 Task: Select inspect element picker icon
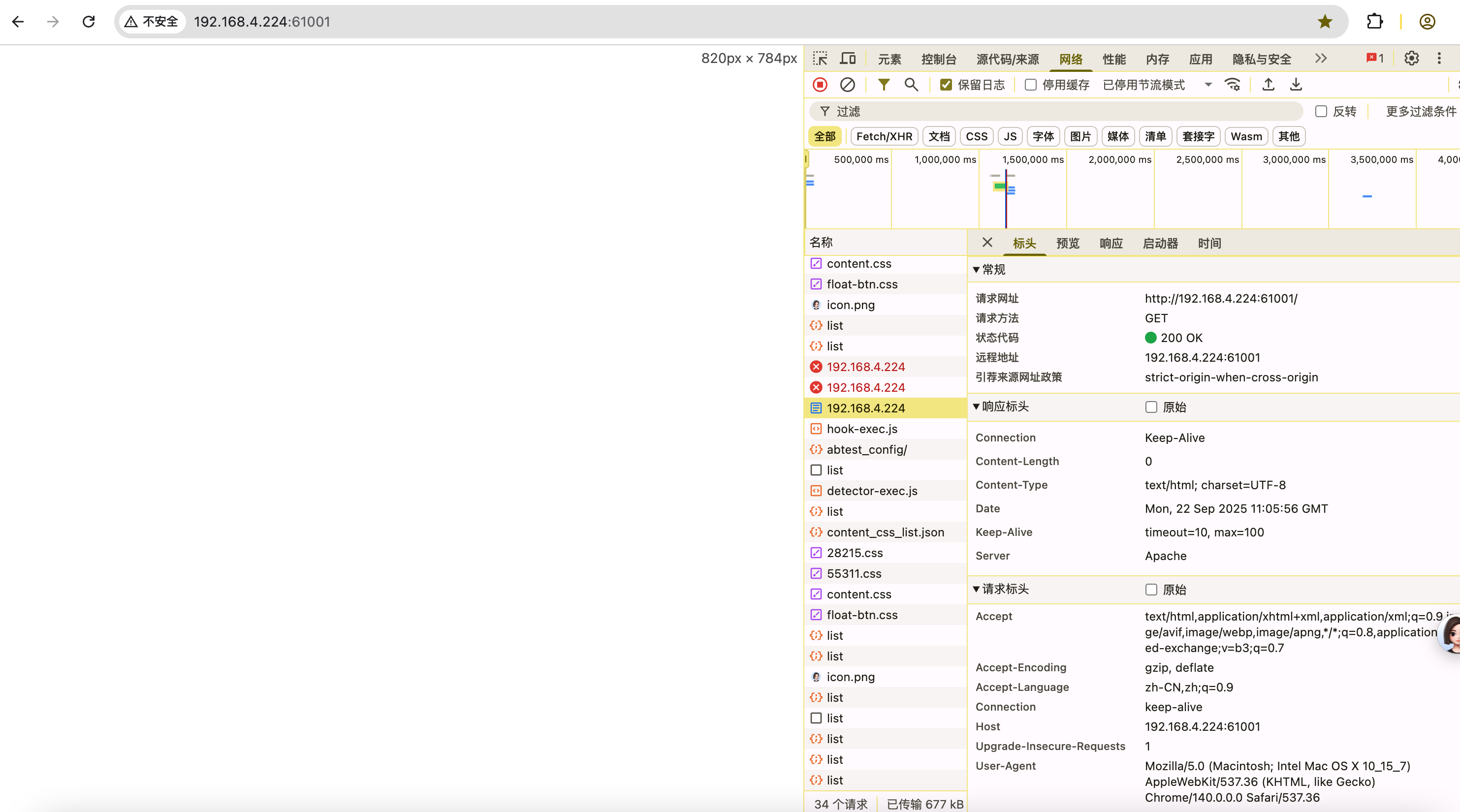820,59
